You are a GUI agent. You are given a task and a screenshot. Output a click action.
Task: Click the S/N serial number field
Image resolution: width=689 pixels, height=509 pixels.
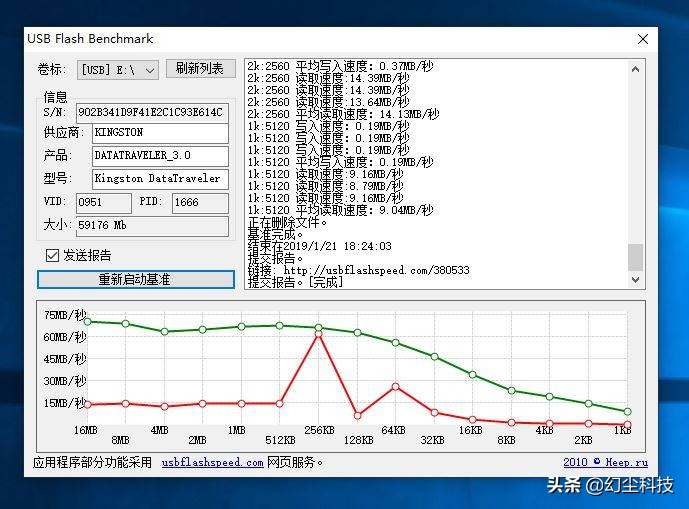click(x=152, y=113)
